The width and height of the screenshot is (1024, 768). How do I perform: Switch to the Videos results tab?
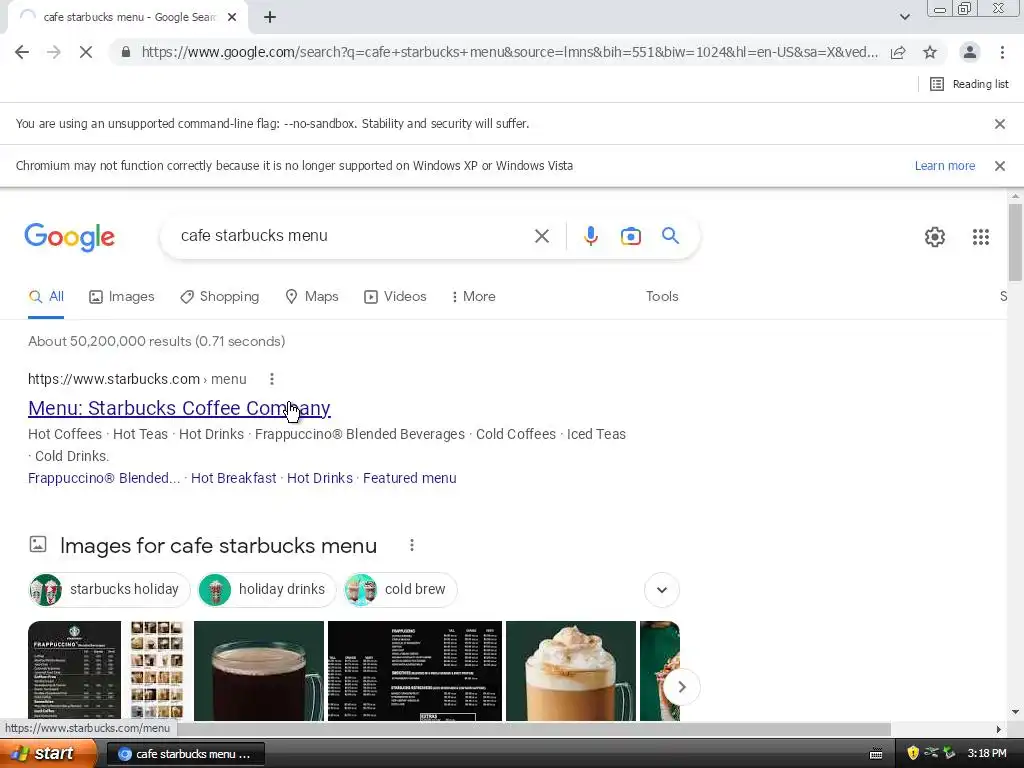395,296
